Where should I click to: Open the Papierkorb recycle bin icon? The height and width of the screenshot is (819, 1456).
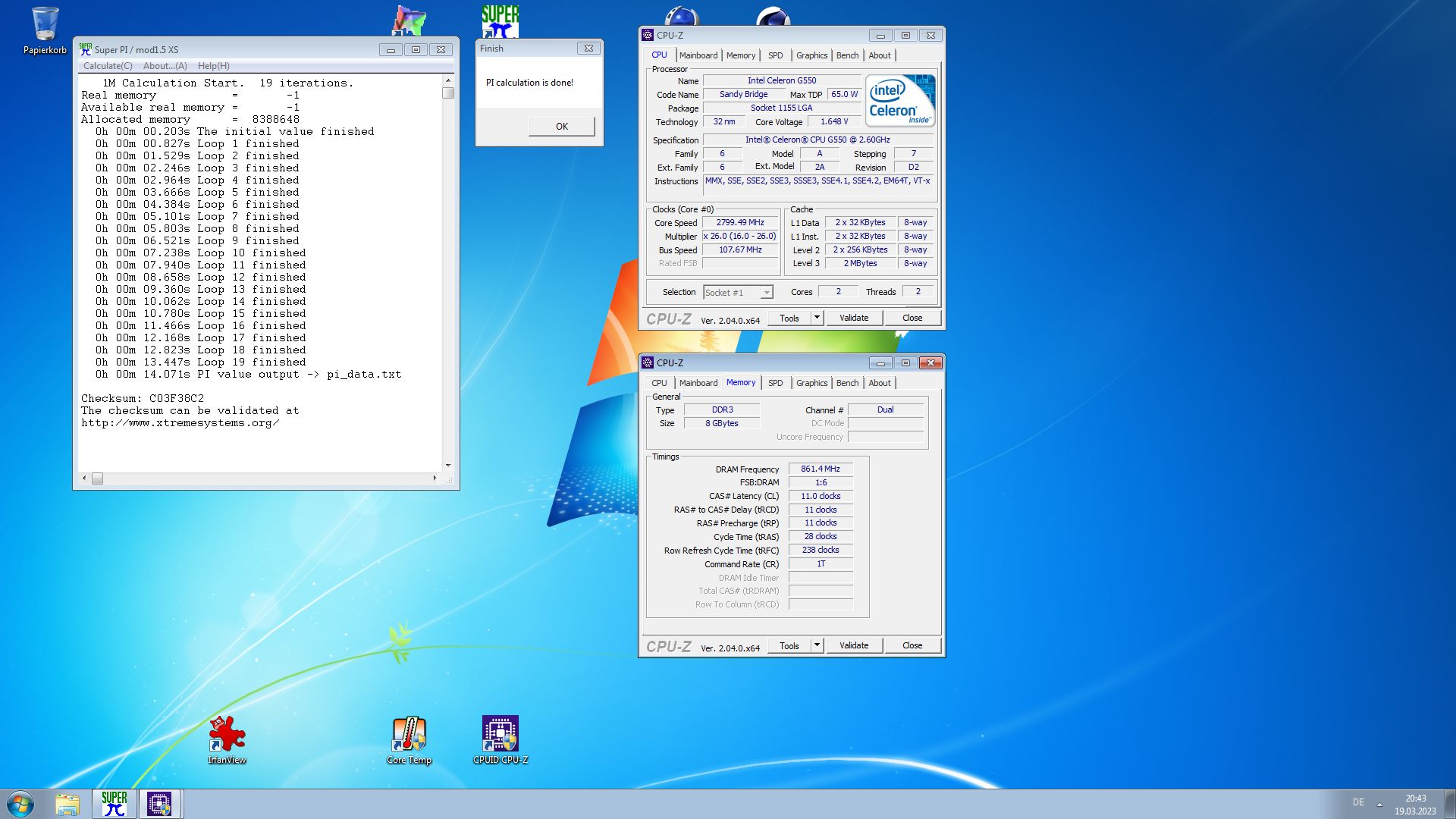click(x=45, y=30)
